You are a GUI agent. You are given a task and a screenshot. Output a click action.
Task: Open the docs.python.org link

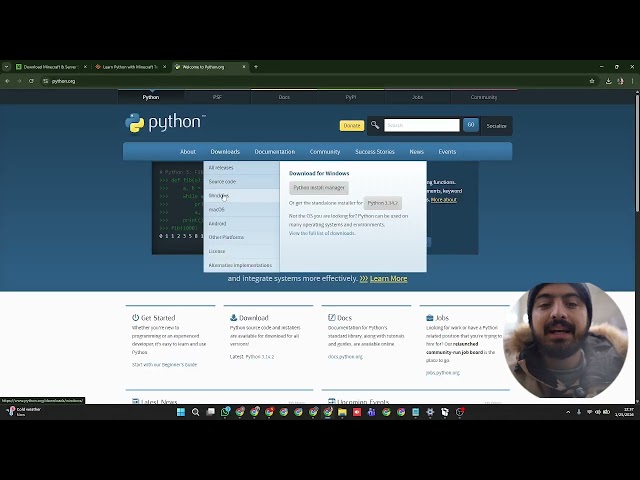345,356
